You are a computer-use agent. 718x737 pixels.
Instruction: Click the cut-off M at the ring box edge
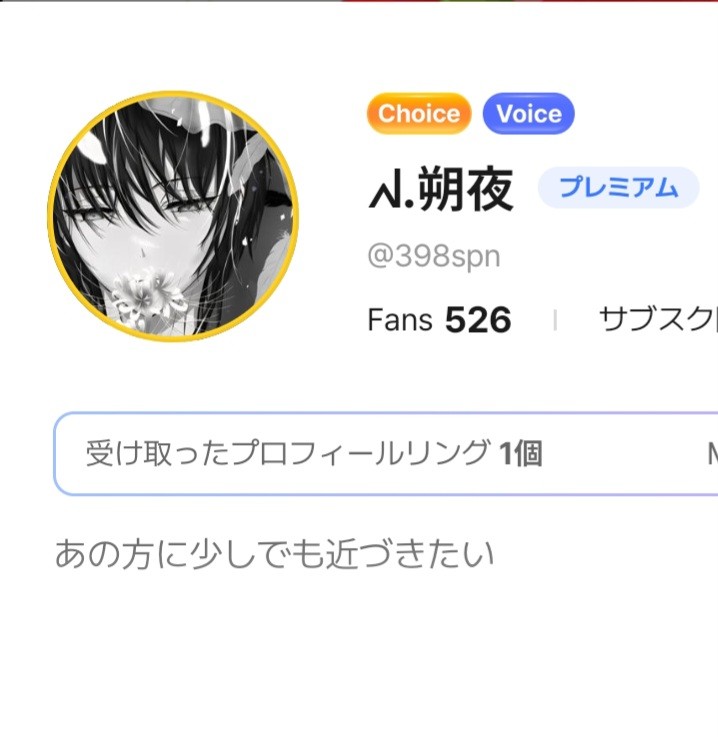[711, 455]
